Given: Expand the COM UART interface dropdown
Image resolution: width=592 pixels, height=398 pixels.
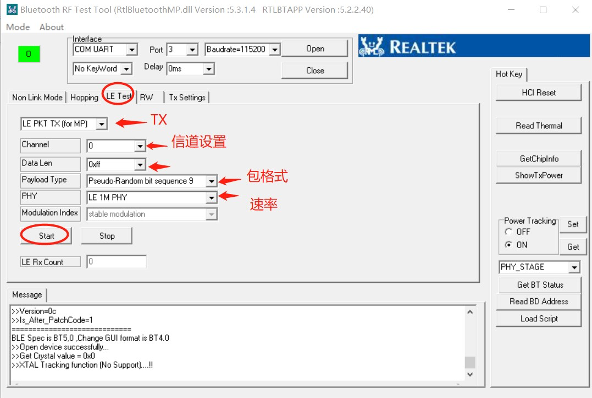Looking at the screenshot, I should tap(131, 49).
